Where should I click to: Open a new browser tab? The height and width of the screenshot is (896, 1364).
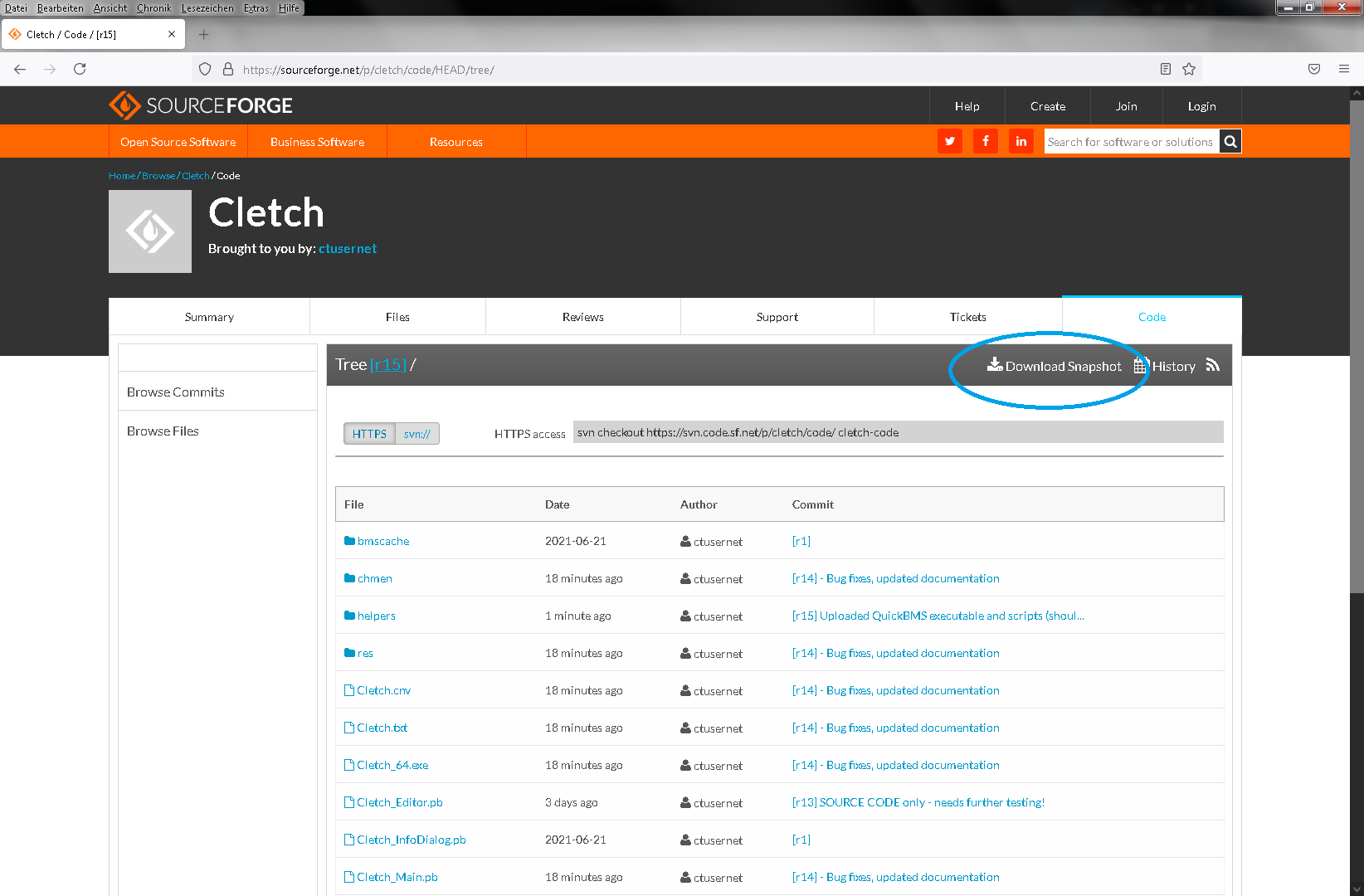pyautogui.click(x=203, y=35)
